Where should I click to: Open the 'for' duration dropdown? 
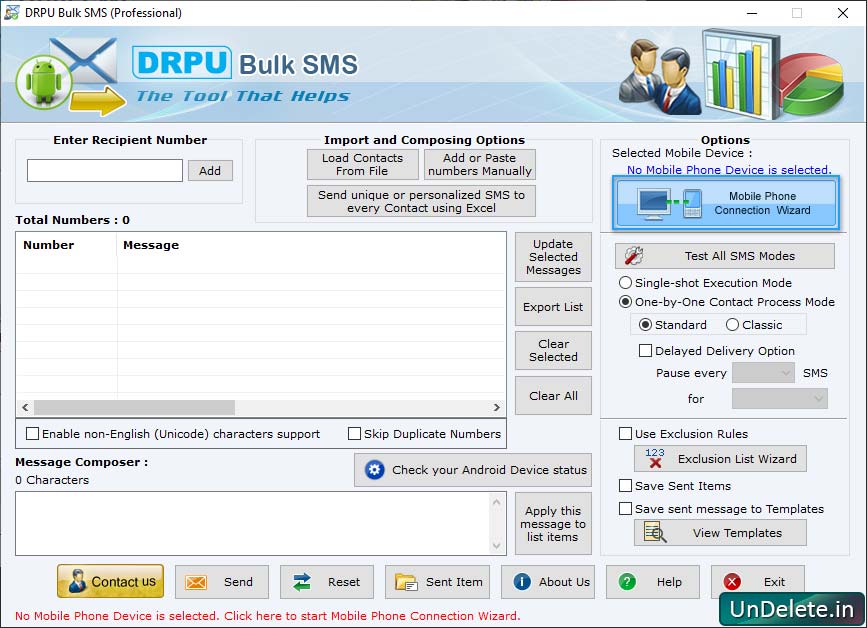point(780,399)
